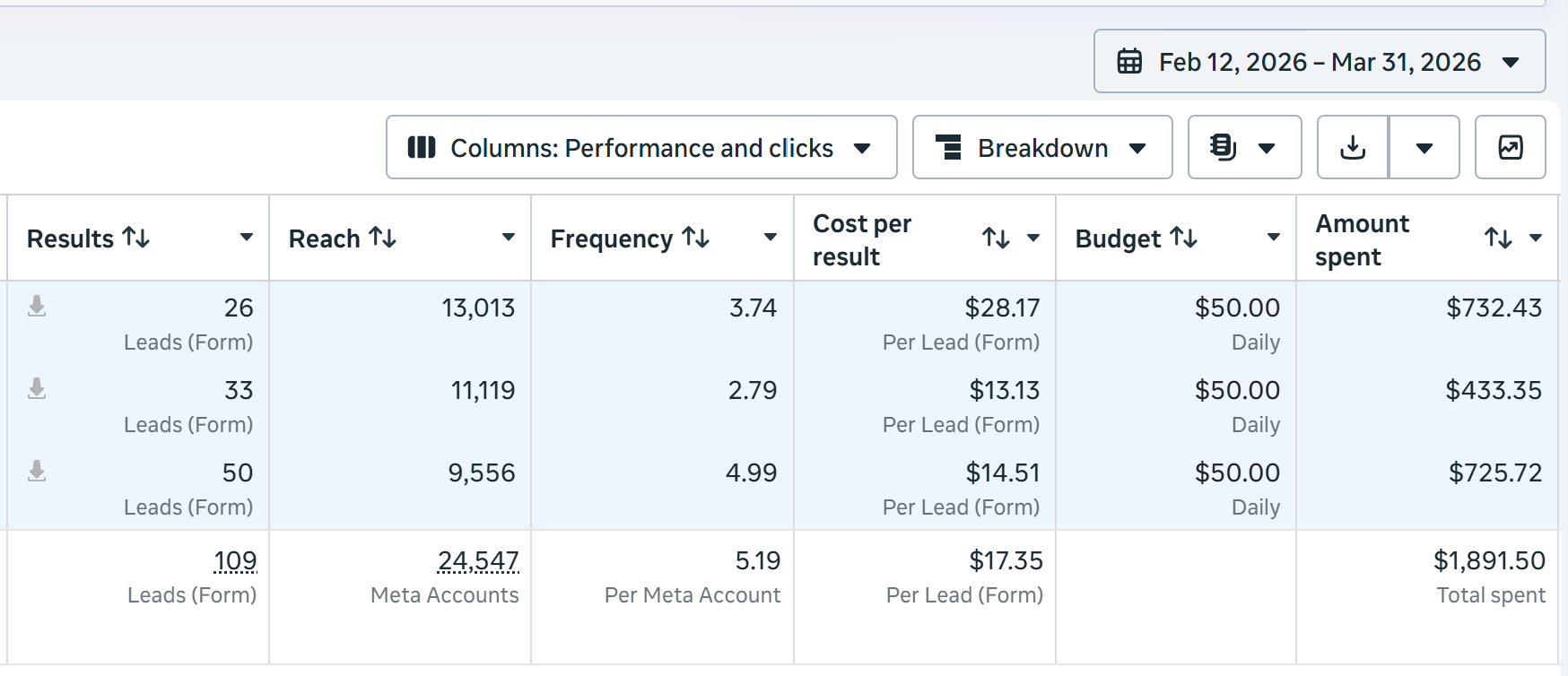
Task: Click the charts view icon button
Action: tap(1511, 147)
